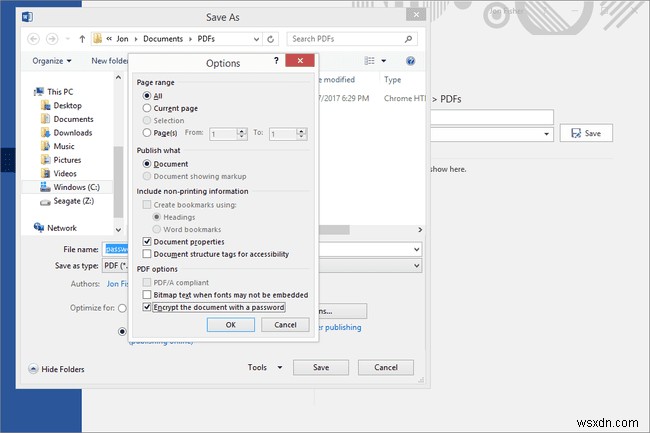Select the Optimize for radio button
The width and height of the screenshot is (650, 433).
click(122, 308)
